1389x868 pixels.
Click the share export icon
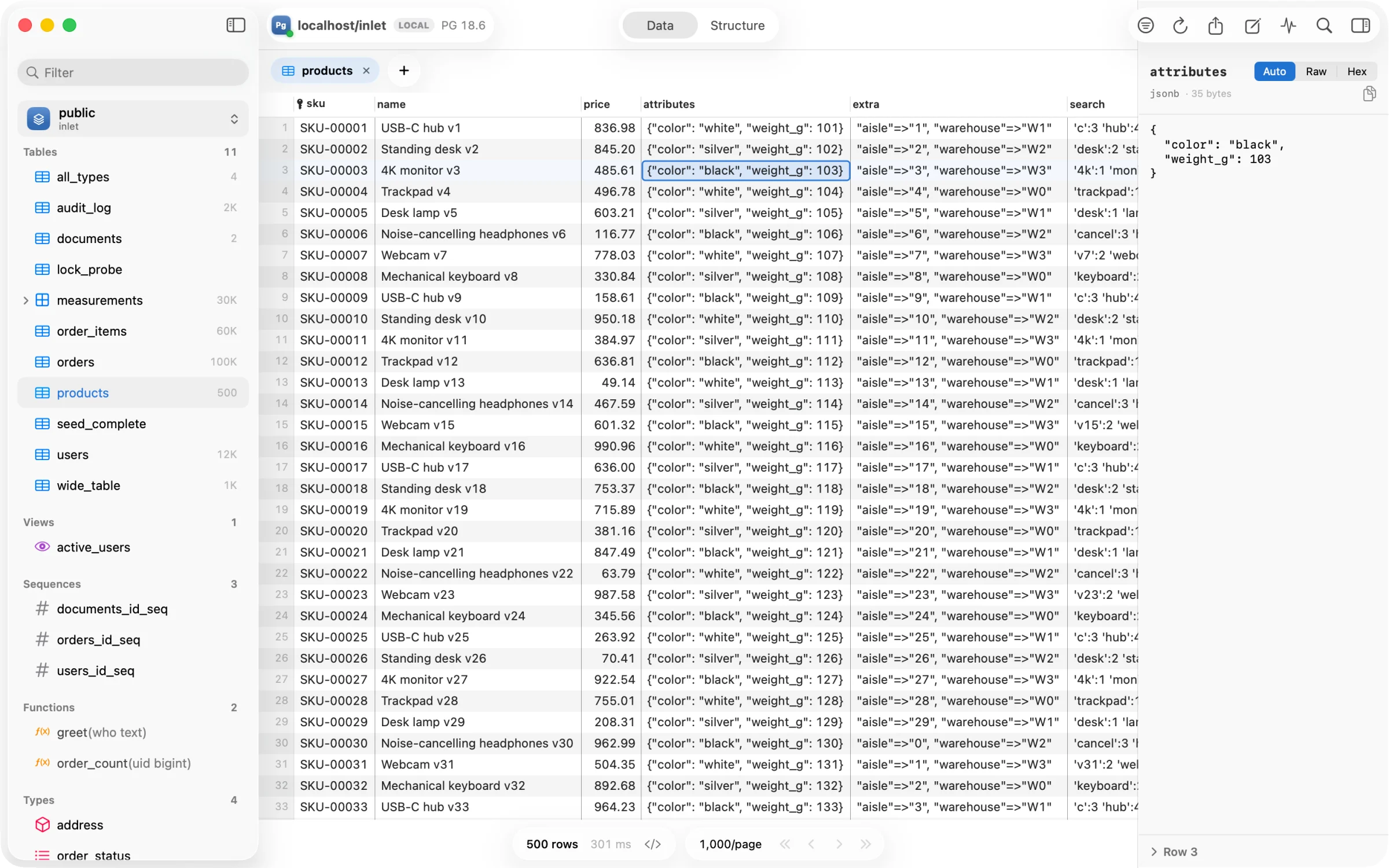coord(1216,25)
